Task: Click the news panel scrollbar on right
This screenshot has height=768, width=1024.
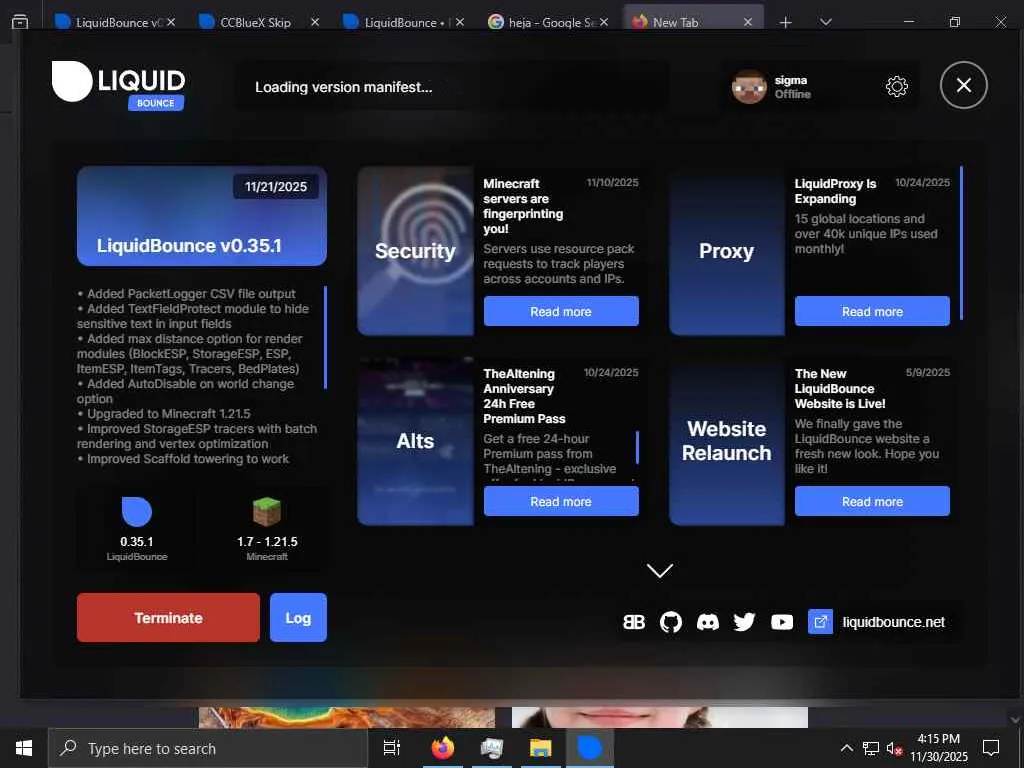Action: (x=961, y=243)
